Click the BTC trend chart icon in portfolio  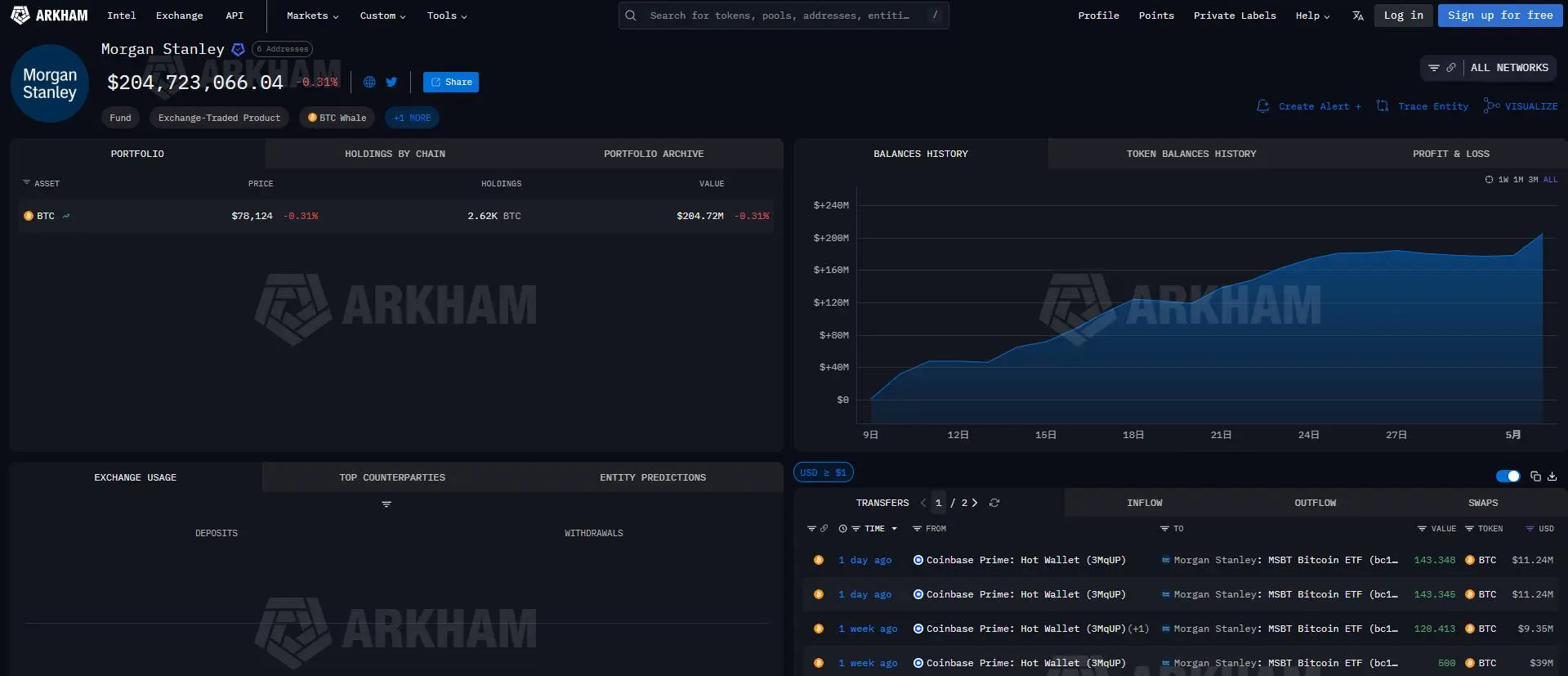pos(66,216)
